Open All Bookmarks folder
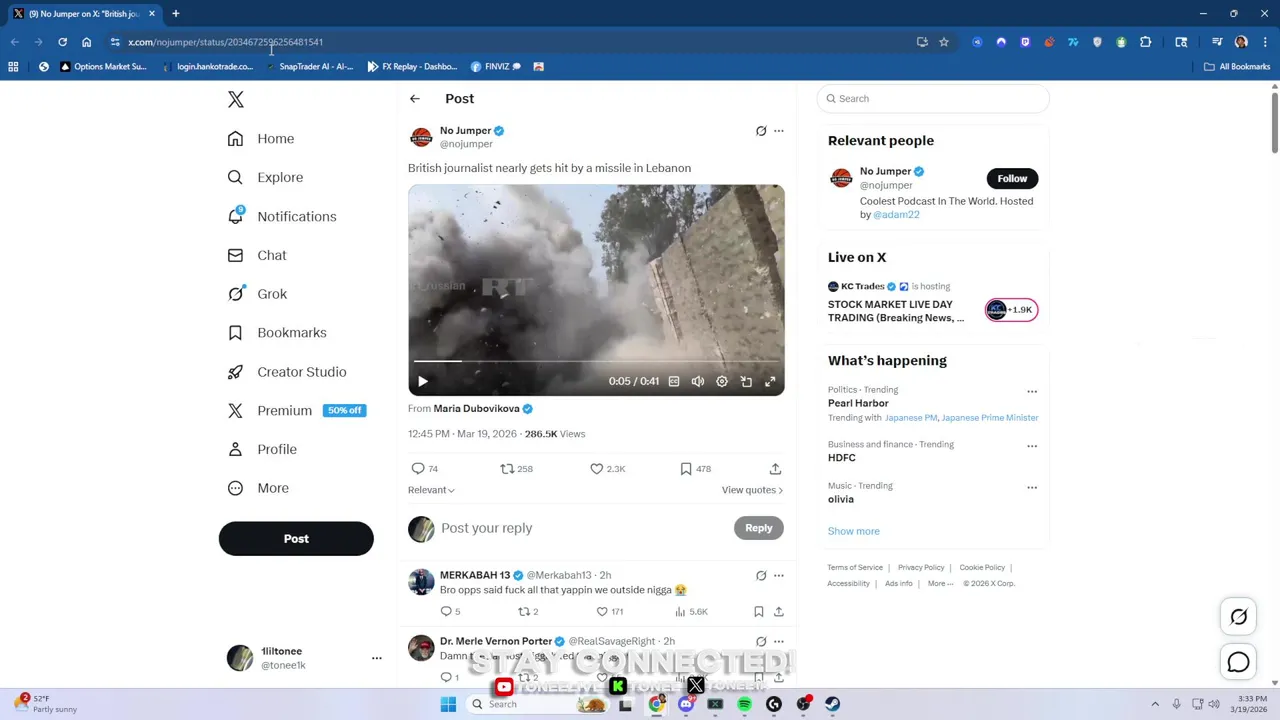 [x=1237, y=67]
